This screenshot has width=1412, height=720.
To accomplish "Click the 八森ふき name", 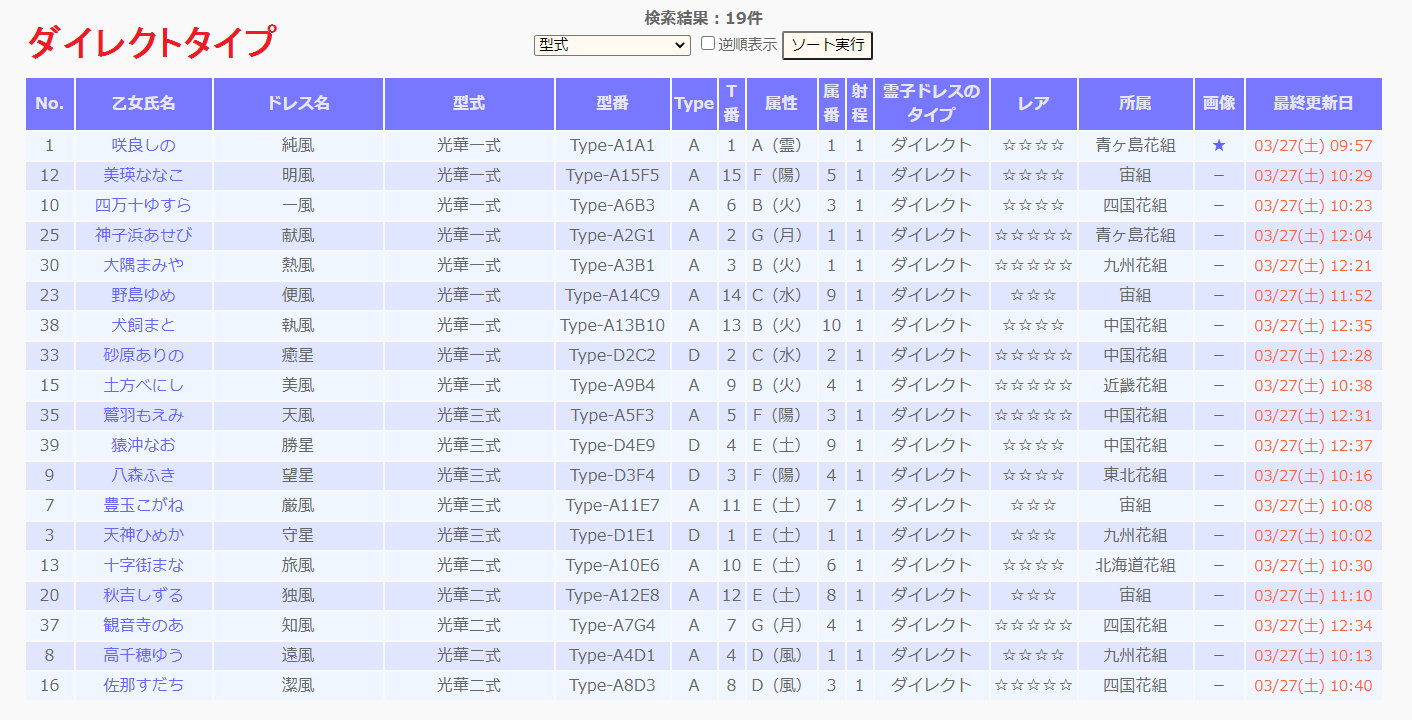I will [143, 475].
